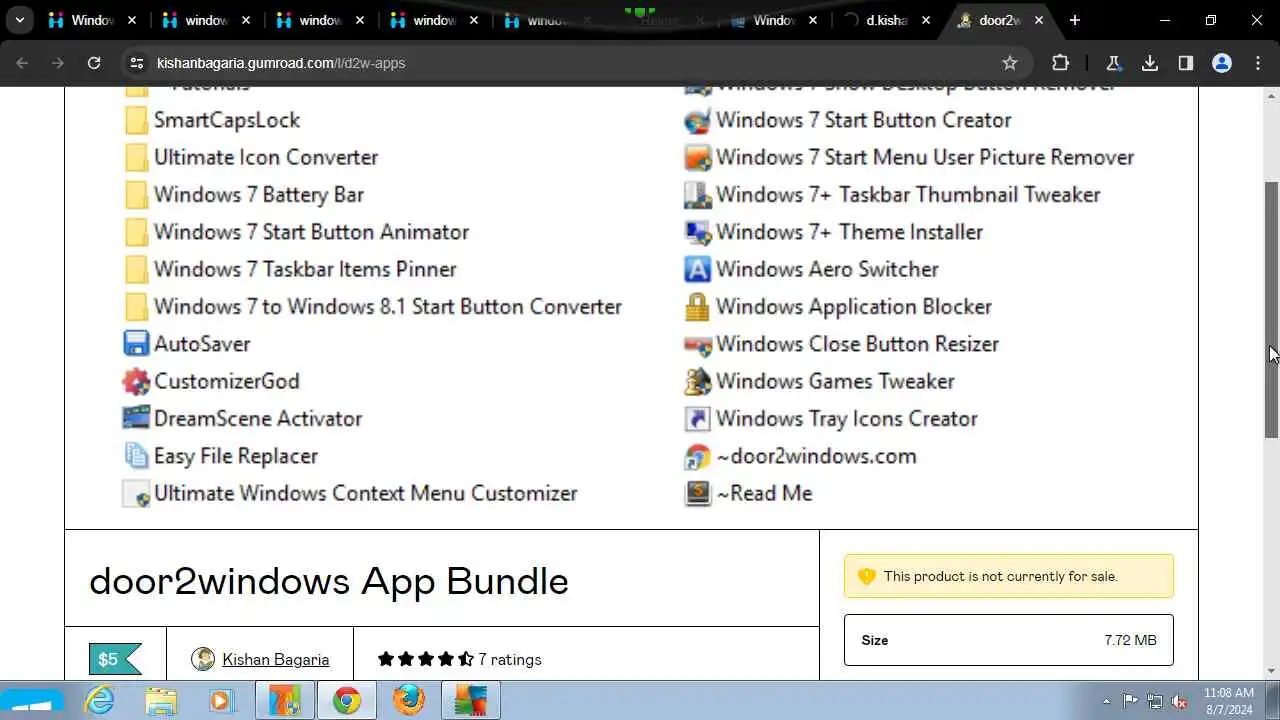Screen dimensions: 1280x720
Task: Click the Windows Aero Switcher icon
Action: coord(697,269)
